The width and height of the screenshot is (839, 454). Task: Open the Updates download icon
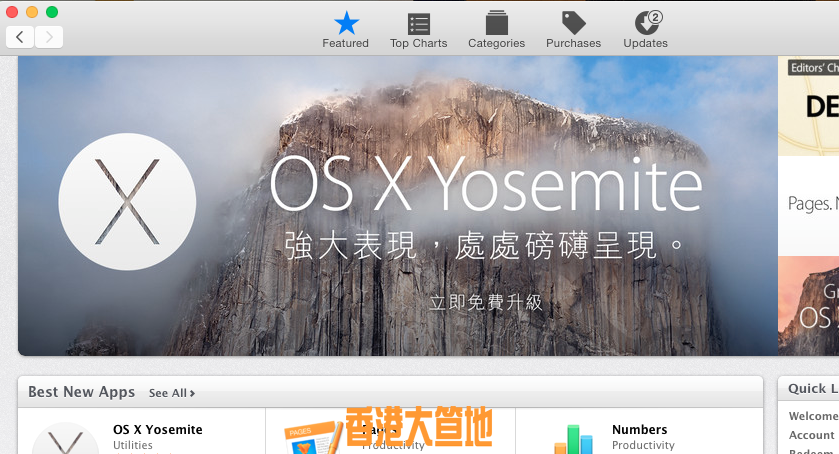[647, 23]
